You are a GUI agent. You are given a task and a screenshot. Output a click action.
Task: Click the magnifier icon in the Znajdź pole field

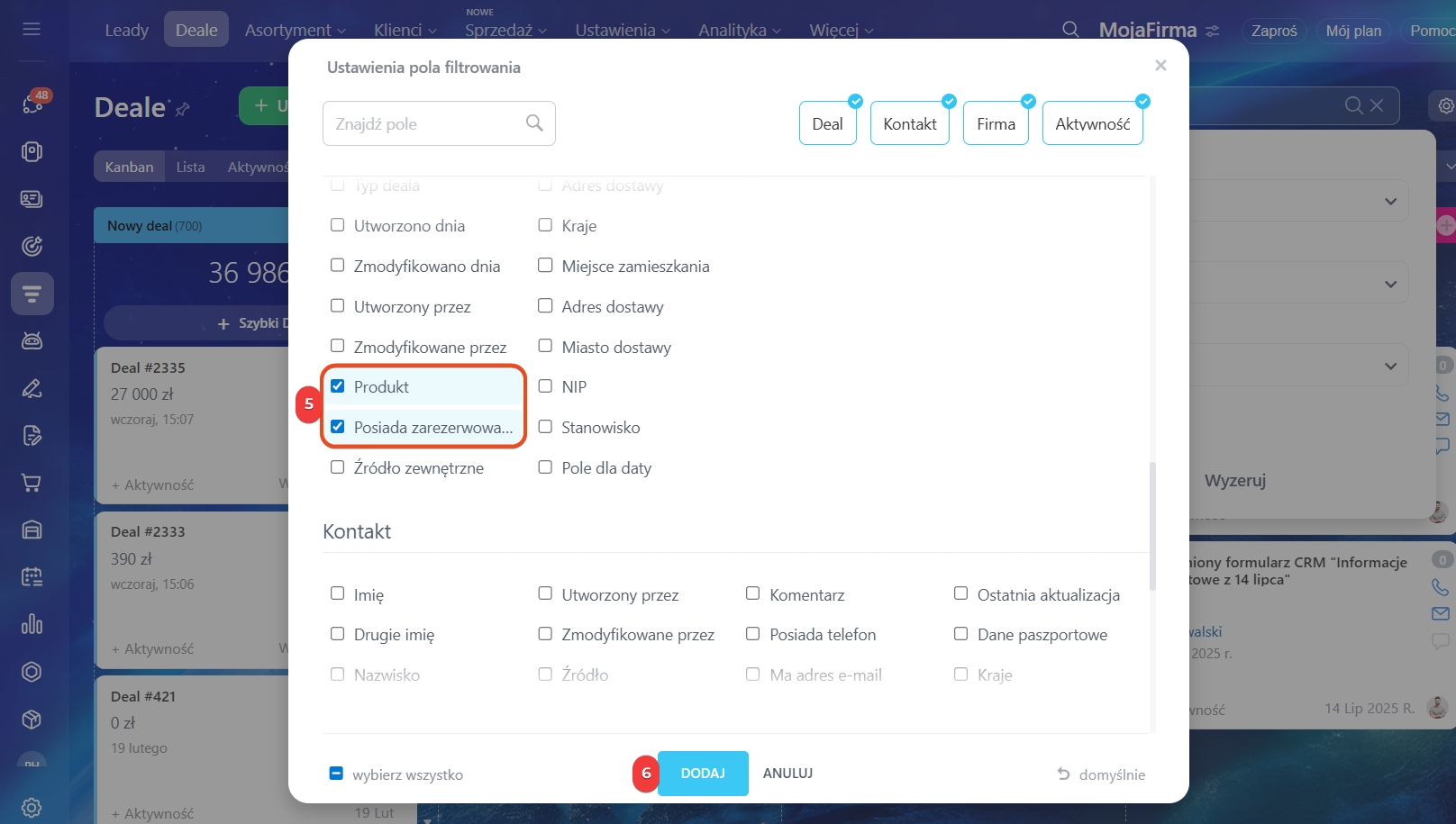pyautogui.click(x=534, y=122)
